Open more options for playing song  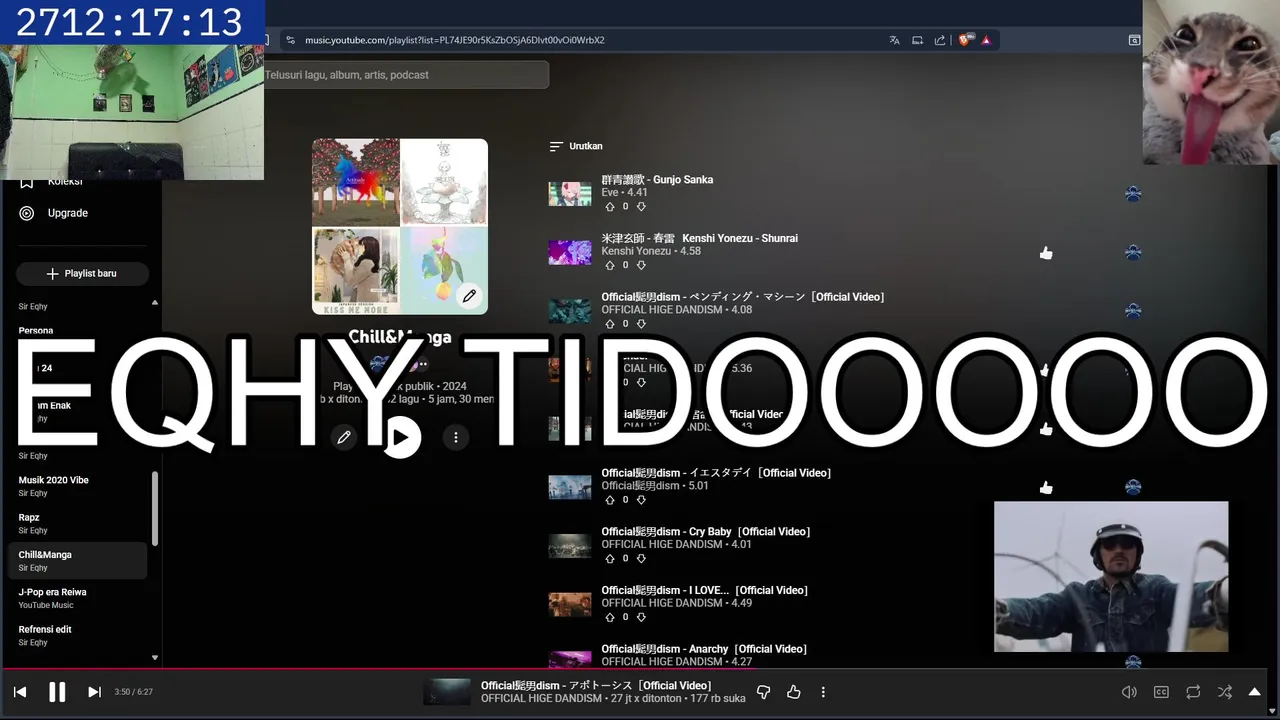tap(823, 692)
